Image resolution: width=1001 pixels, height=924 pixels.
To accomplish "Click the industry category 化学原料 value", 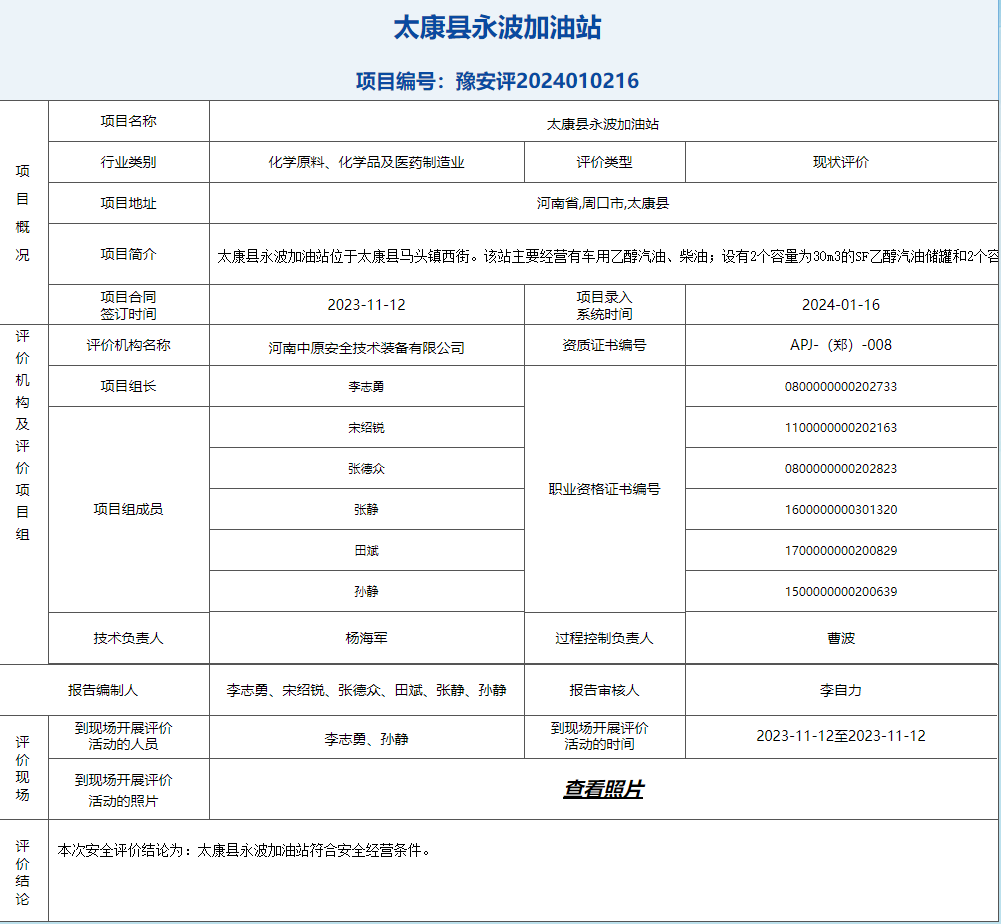I will coord(366,162).
